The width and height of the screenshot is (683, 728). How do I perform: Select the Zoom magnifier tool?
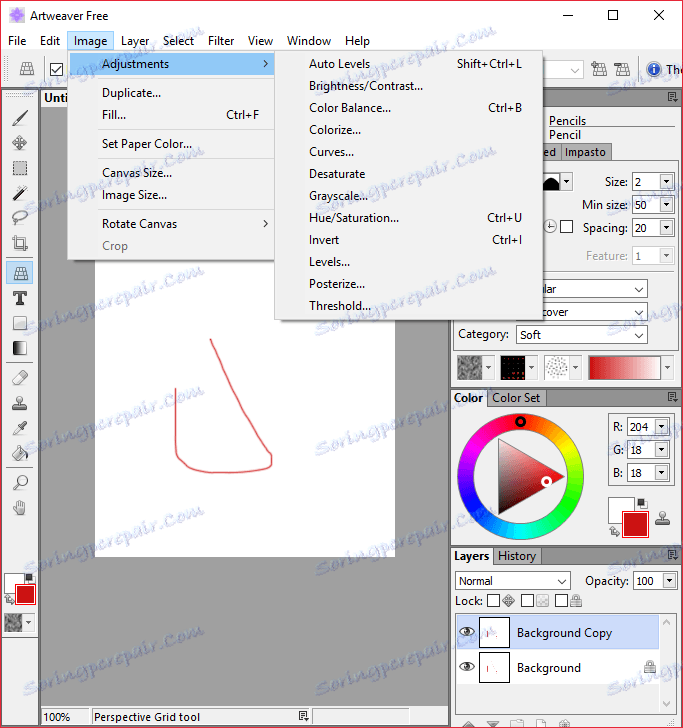[20, 483]
